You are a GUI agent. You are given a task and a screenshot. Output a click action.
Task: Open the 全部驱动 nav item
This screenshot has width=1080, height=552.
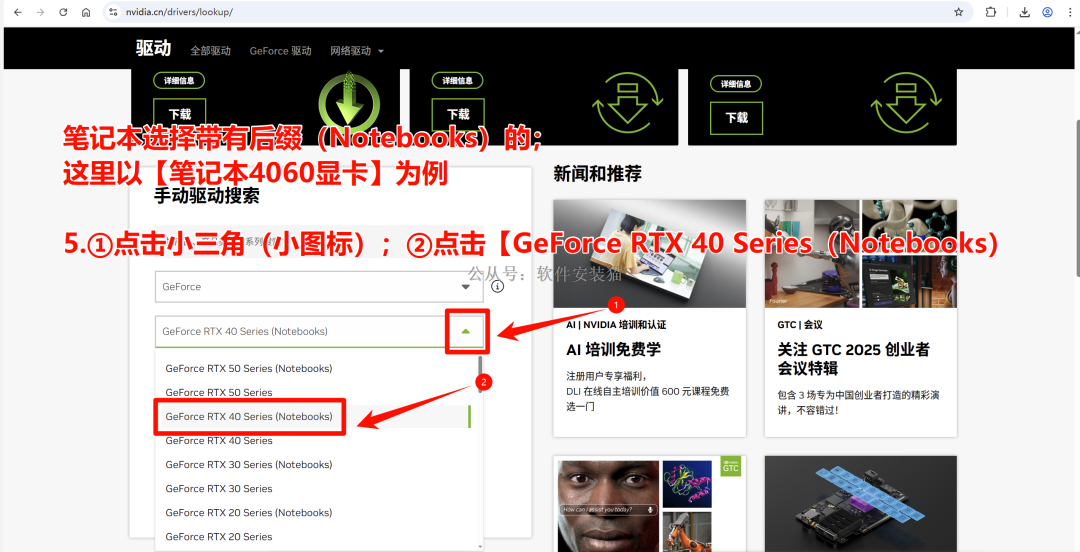(x=211, y=51)
